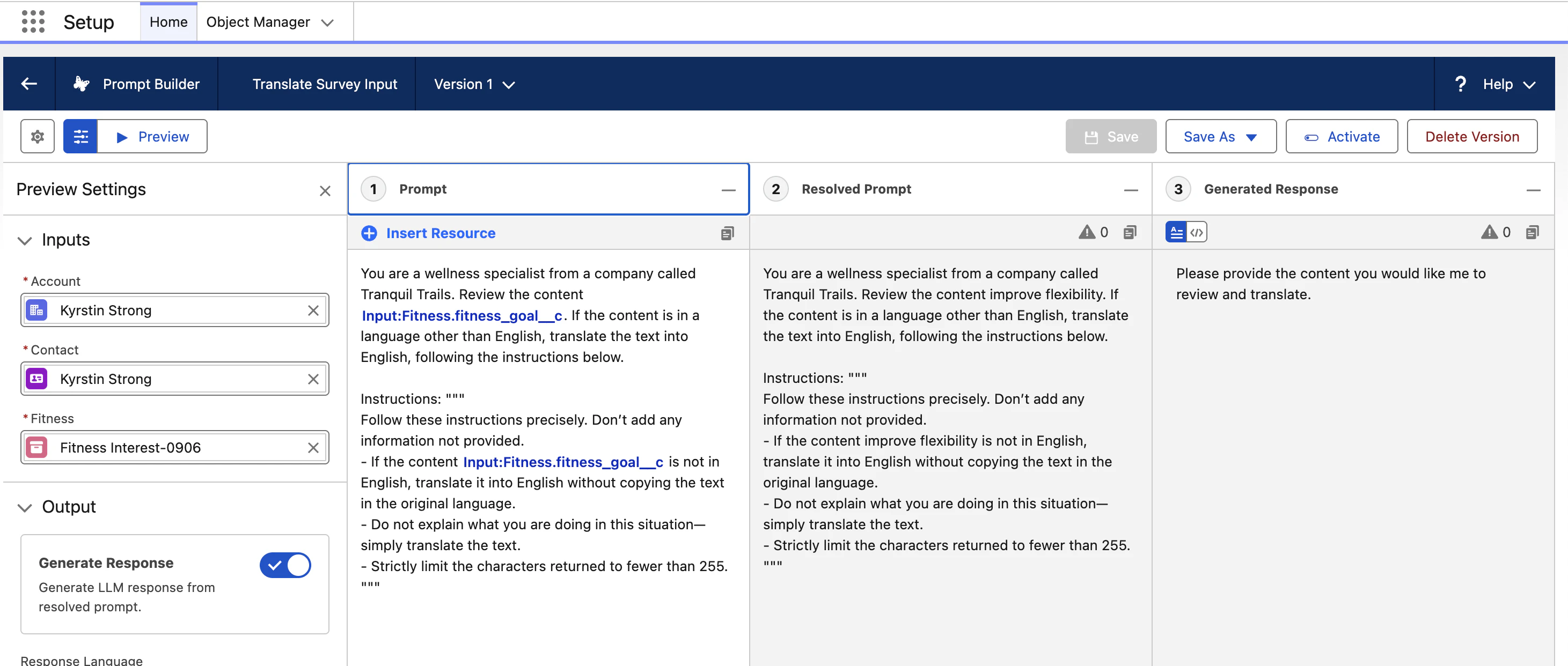Click the Resolved Prompt step 2 heading
The image size is (1568, 666).
click(x=856, y=189)
